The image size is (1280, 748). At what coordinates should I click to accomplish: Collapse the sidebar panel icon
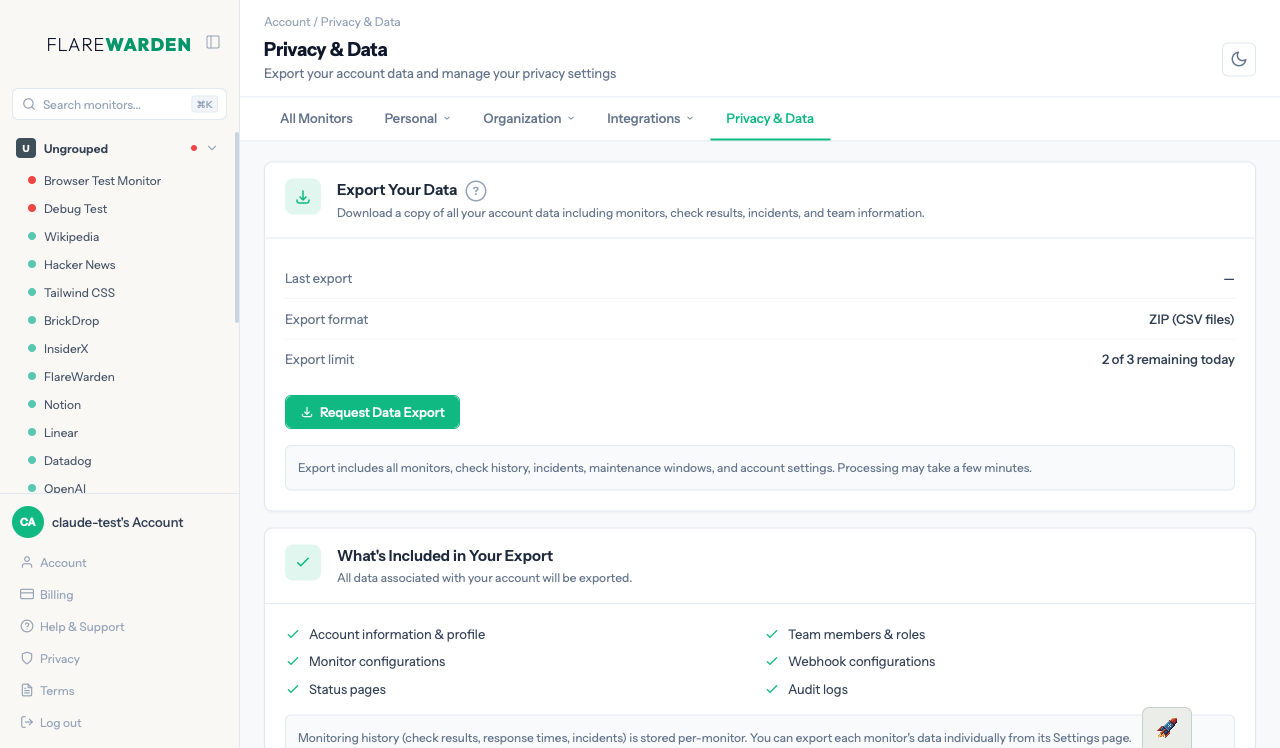(x=213, y=42)
